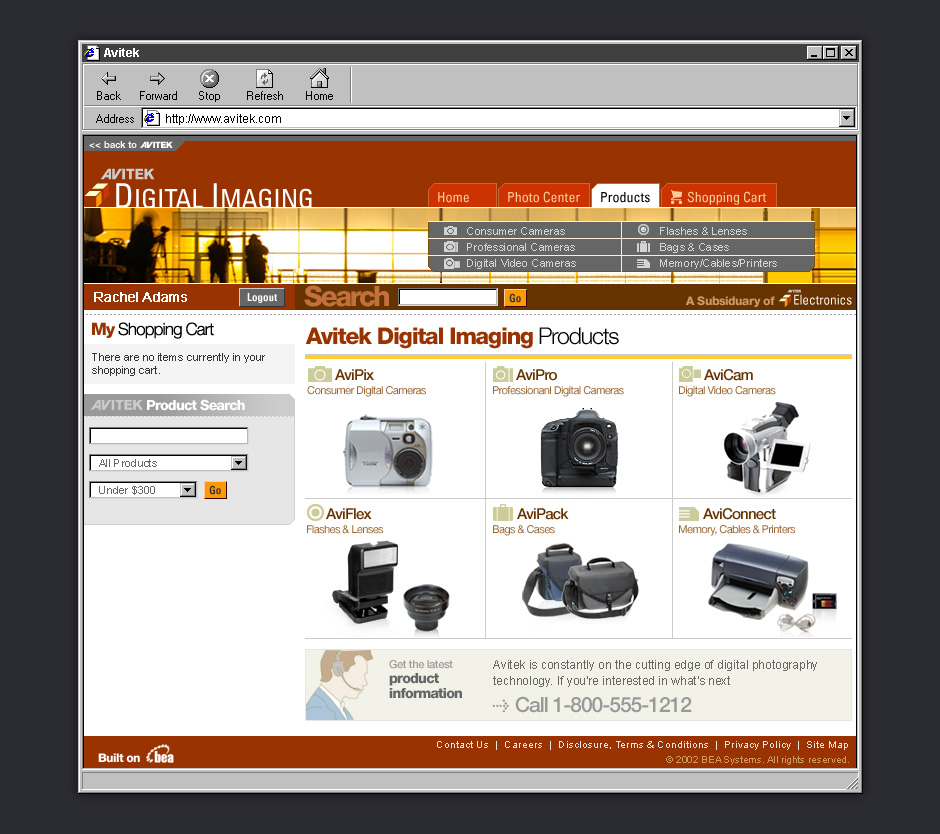Click the AviCam video camera icon

pyautogui.click(x=689, y=375)
